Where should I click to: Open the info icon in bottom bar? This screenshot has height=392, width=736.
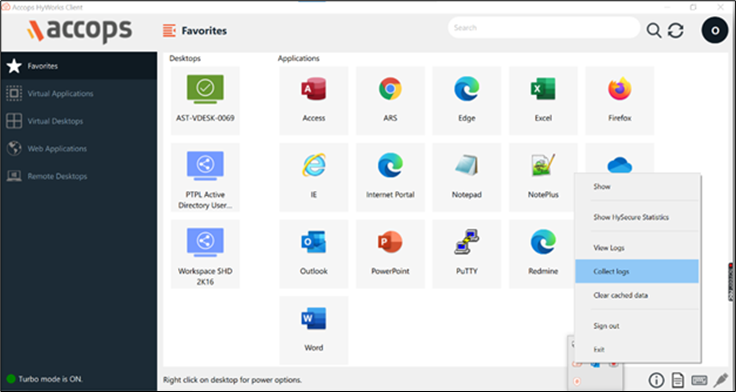tap(656, 380)
